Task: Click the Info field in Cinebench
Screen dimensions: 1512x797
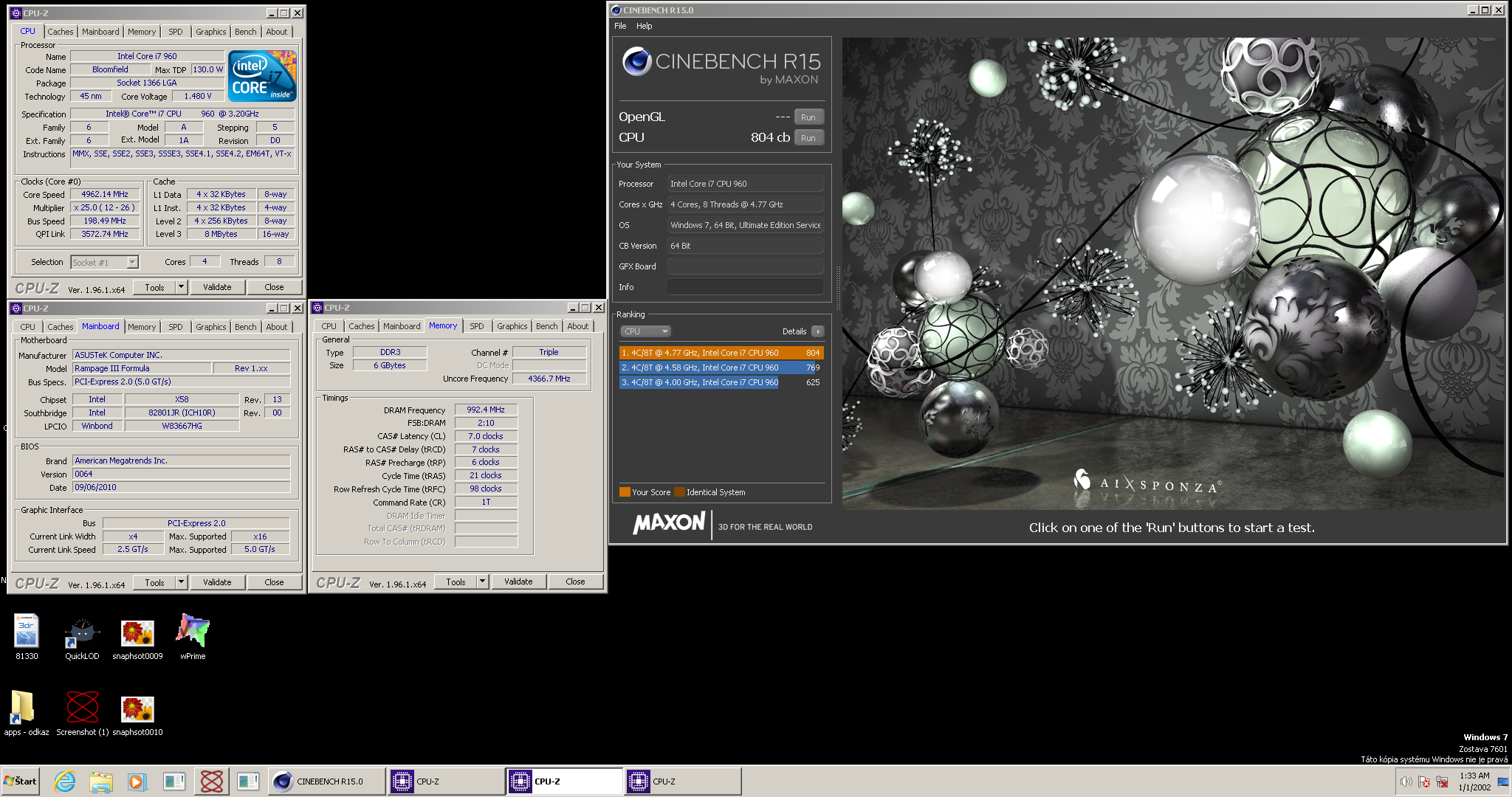Action: (x=746, y=287)
